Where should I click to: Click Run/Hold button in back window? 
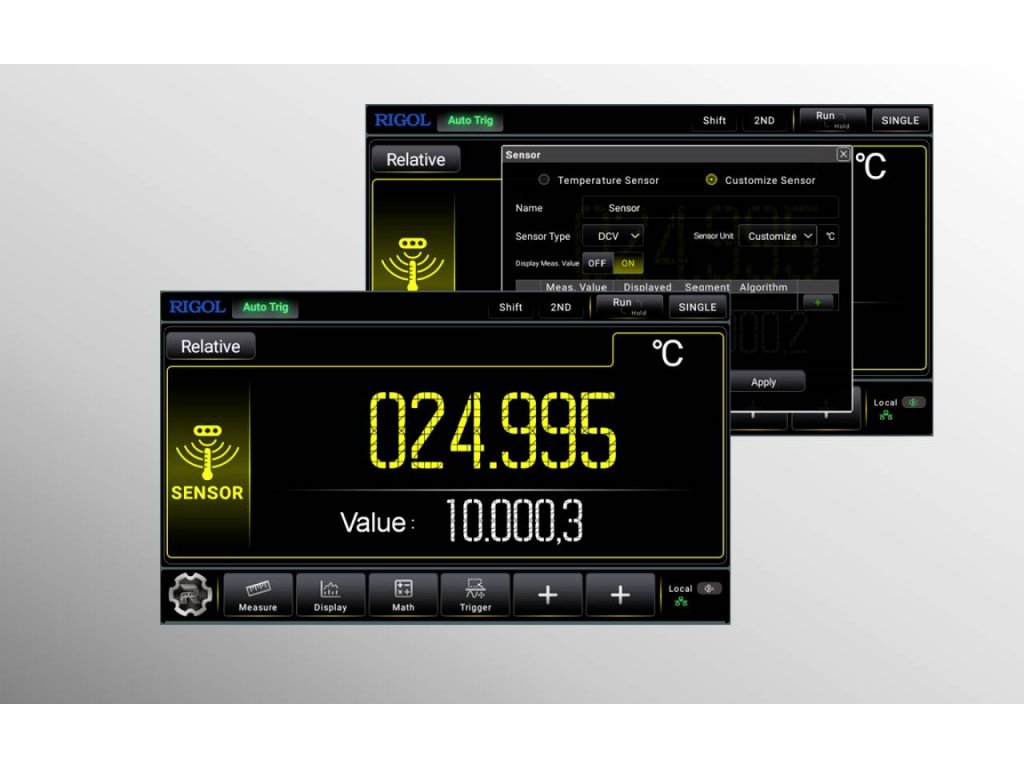pyautogui.click(x=832, y=119)
